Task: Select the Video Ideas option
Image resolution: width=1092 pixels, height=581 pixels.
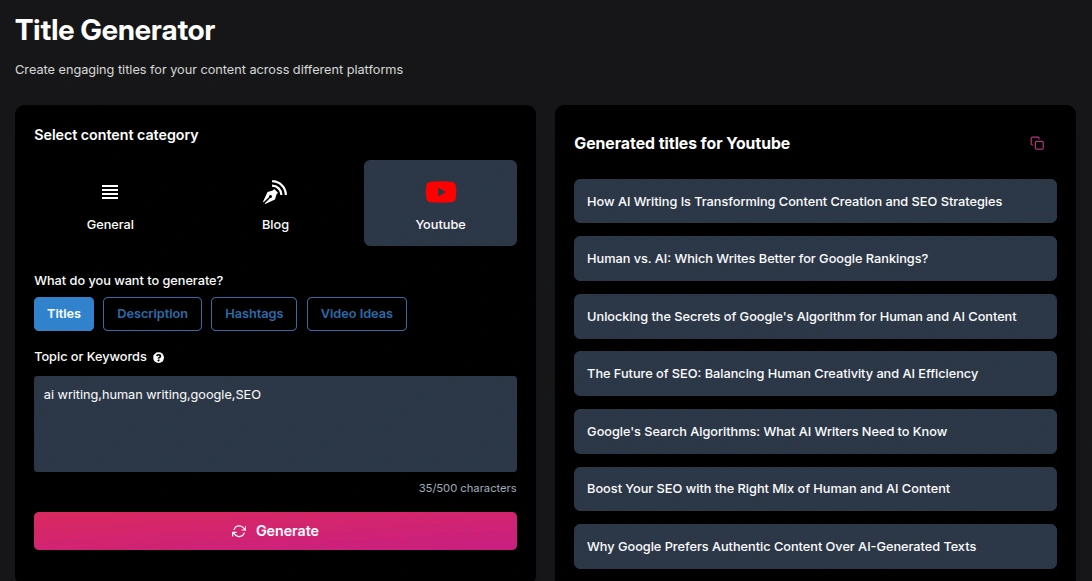Action: point(356,313)
